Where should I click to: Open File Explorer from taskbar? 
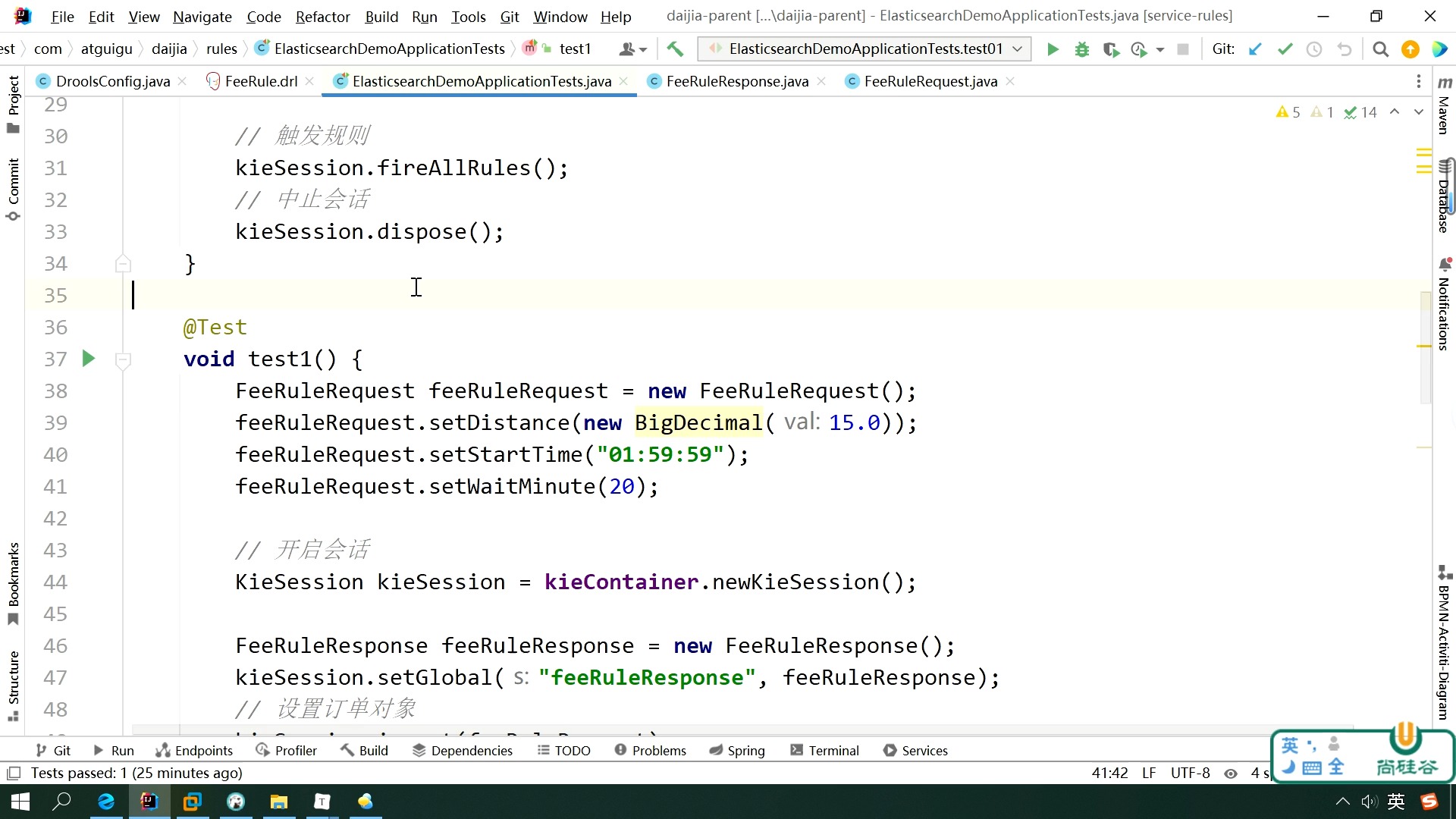[279, 802]
